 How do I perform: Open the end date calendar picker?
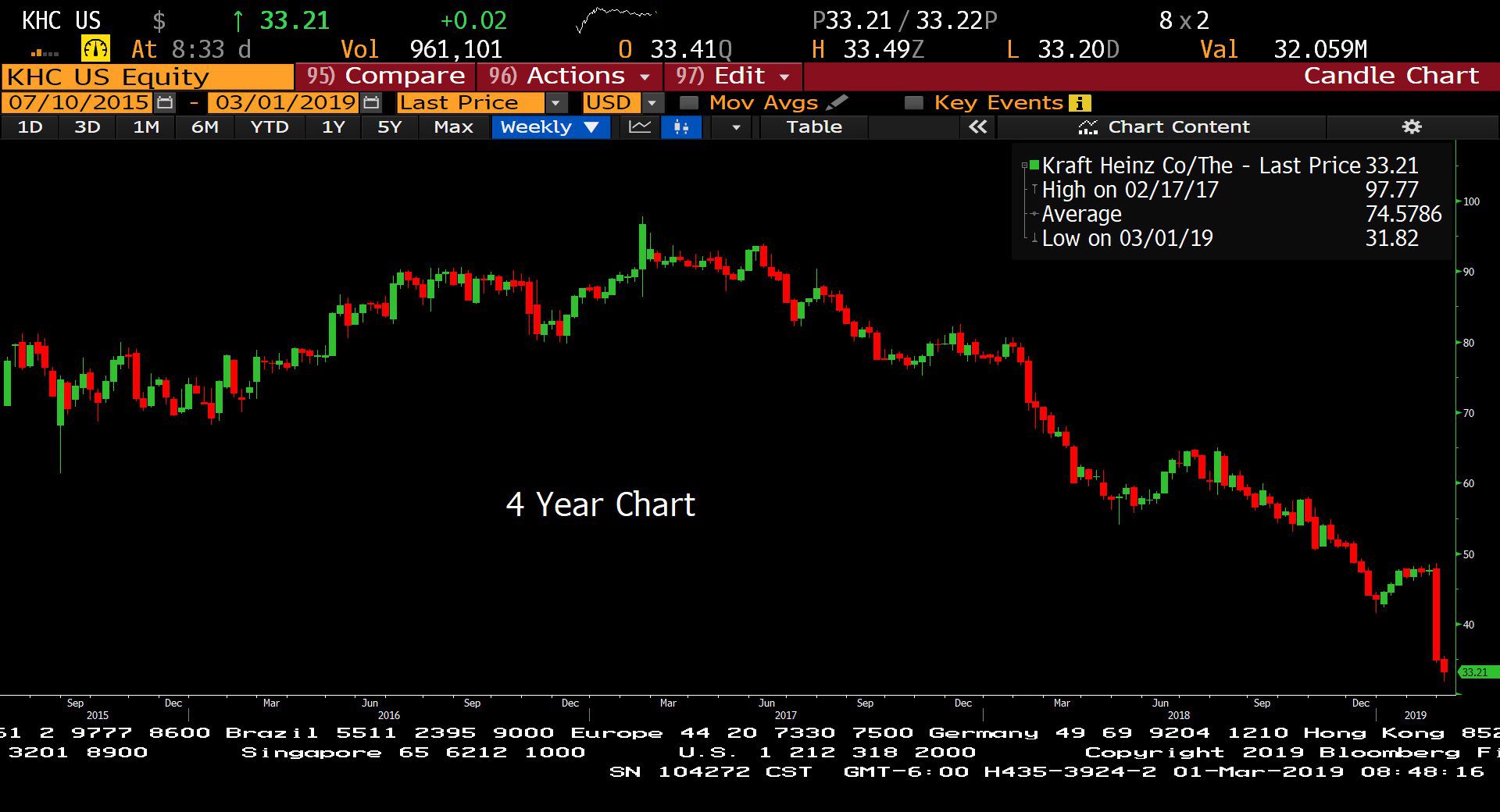point(372,102)
